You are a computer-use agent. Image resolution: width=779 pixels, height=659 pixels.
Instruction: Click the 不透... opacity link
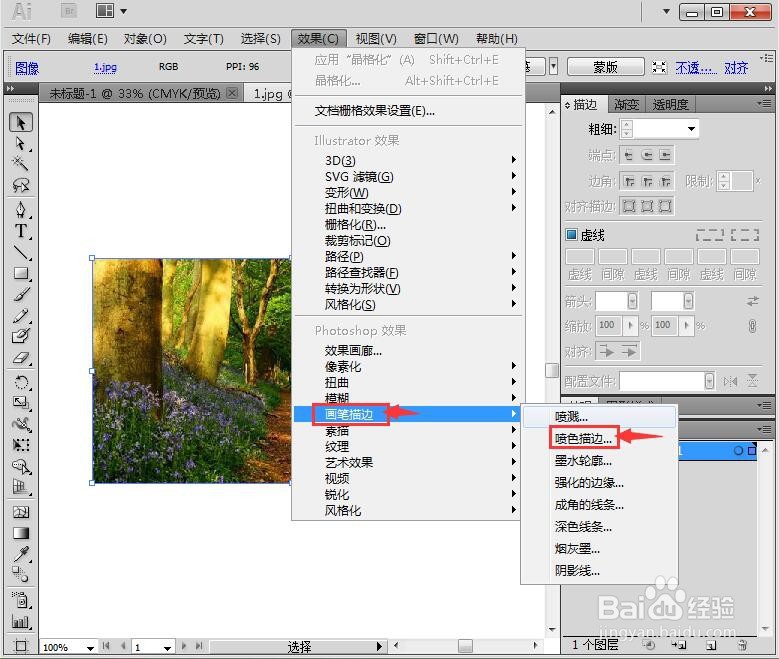(x=696, y=67)
